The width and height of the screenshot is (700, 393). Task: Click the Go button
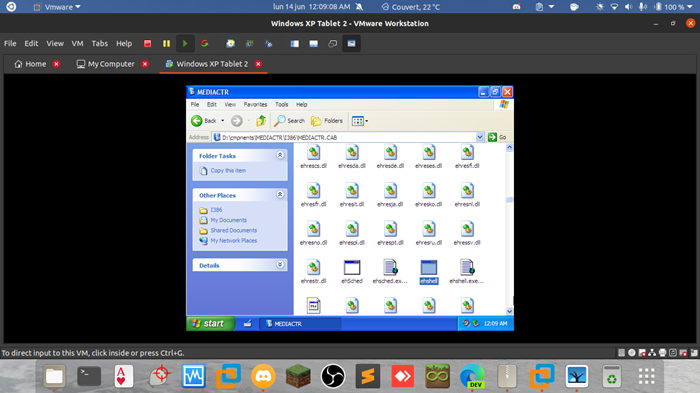(x=497, y=137)
